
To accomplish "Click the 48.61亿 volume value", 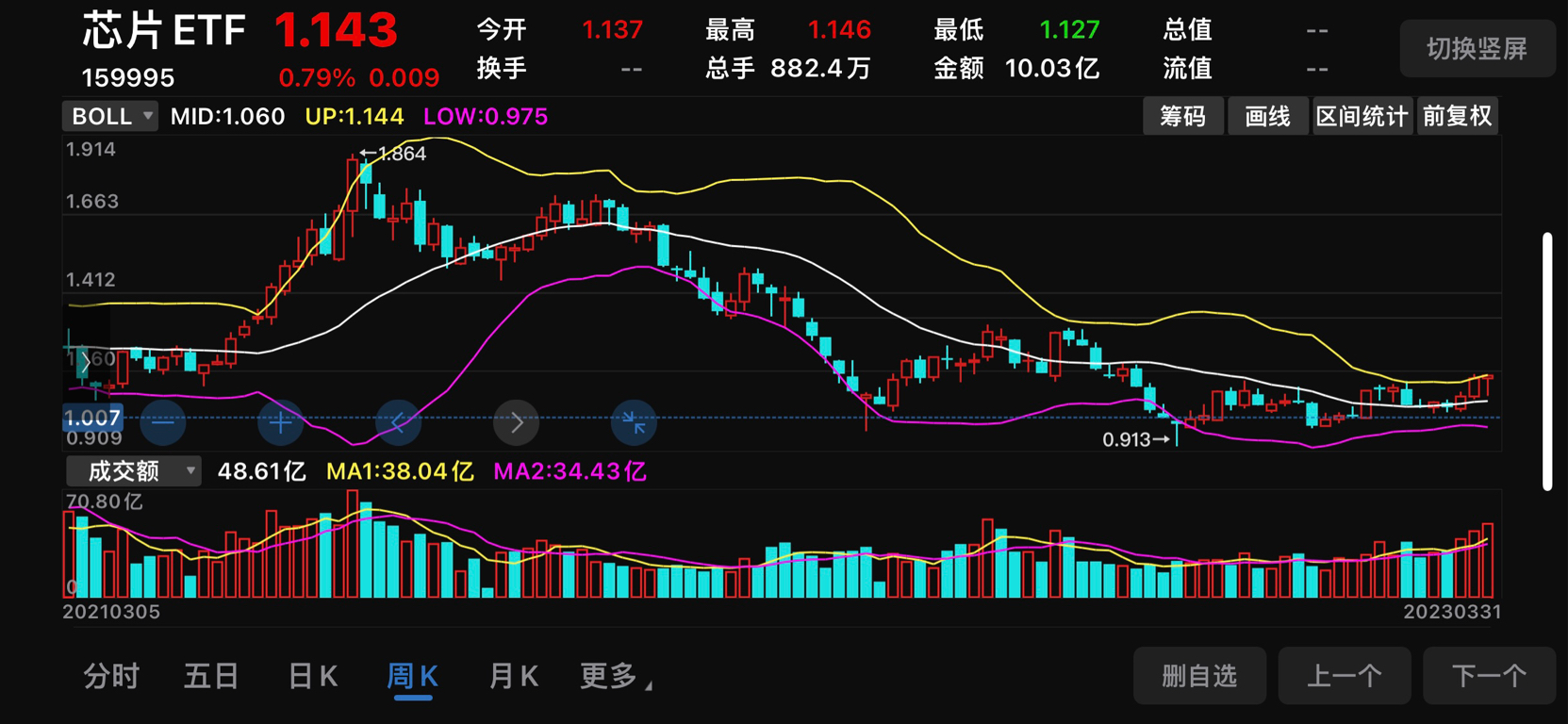I will (262, 471).
